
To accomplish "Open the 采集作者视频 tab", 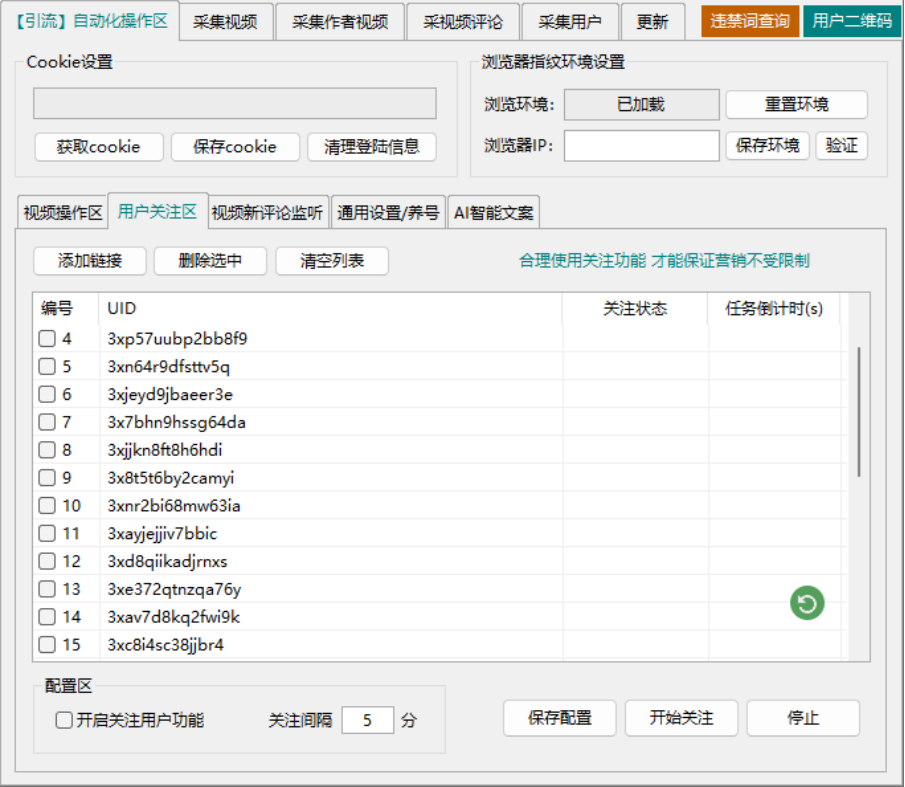I will (340, 22).
